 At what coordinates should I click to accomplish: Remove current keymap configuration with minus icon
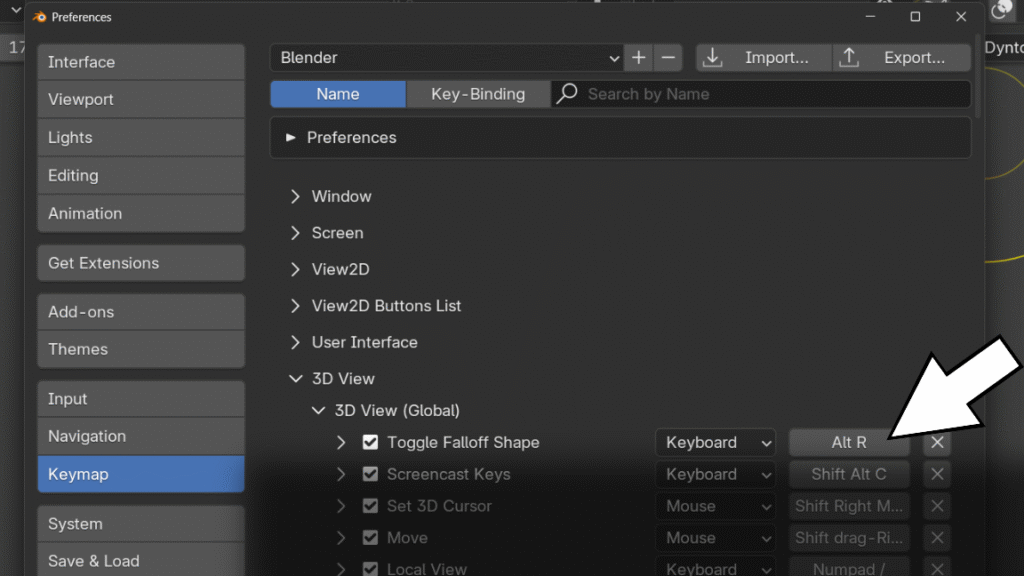[x=667, y=57]
